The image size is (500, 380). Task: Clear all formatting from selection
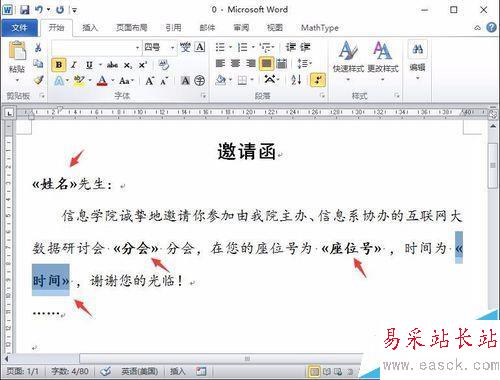tap(164, 64)
